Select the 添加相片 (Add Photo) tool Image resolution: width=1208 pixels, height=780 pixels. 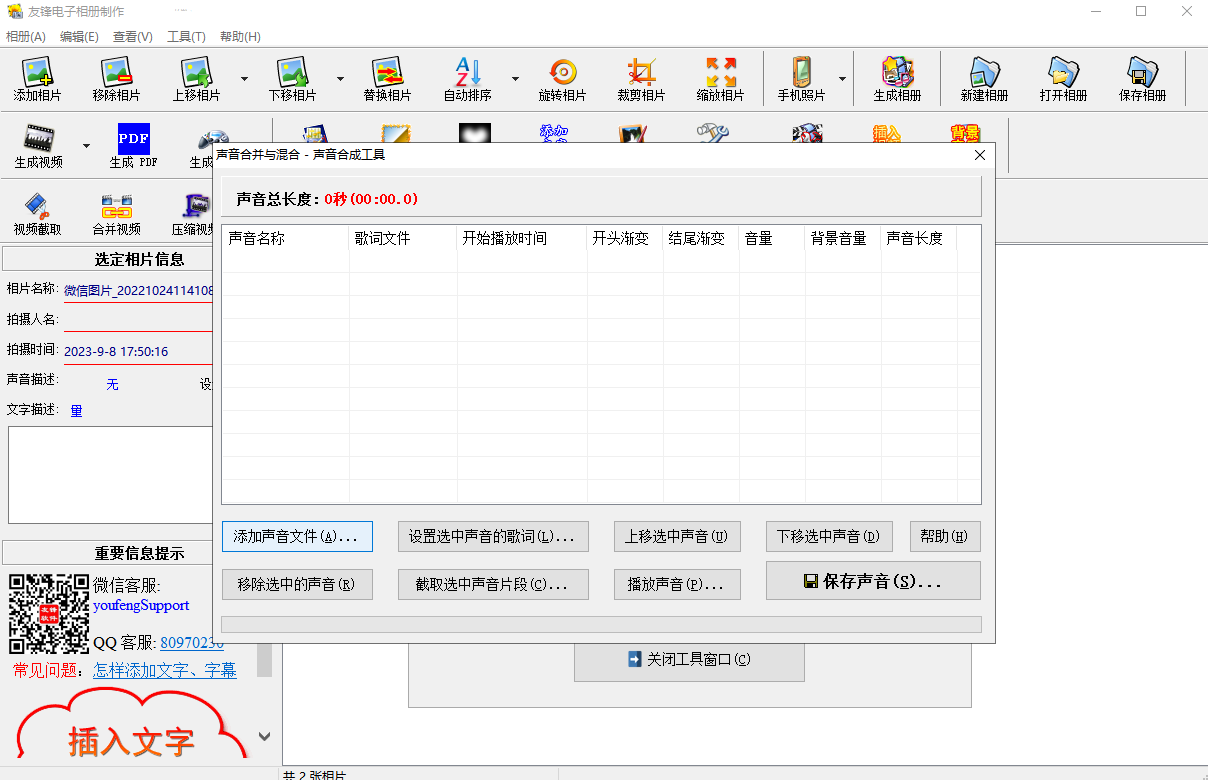tap(39, 79)
